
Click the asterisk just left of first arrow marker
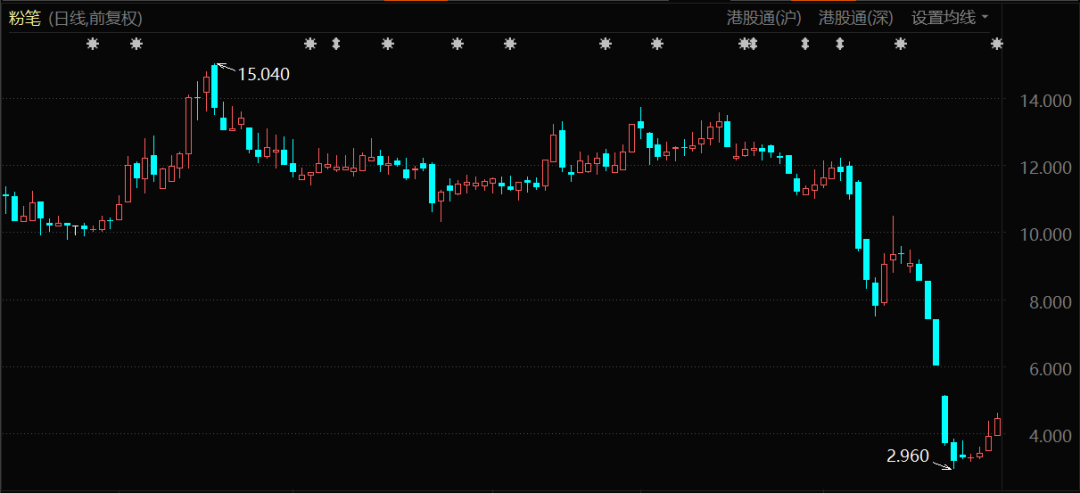point(310,44)
